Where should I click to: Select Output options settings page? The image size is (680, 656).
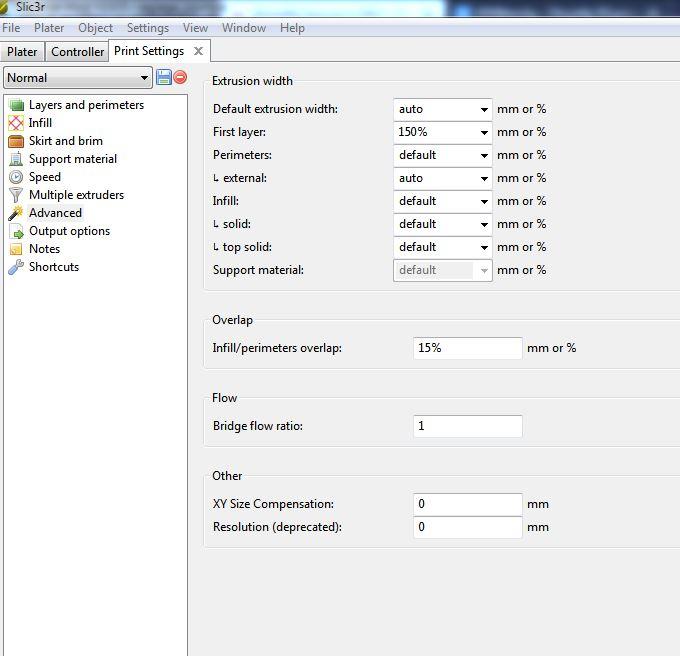(69, 231)
